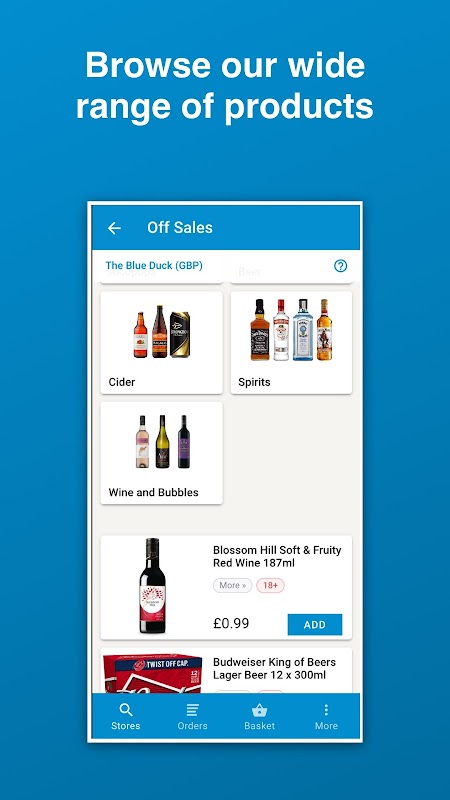This screenshot has width=450, height=800.
Task: Open The Blue Duck (GBP) store link
Action: (154, 266)
